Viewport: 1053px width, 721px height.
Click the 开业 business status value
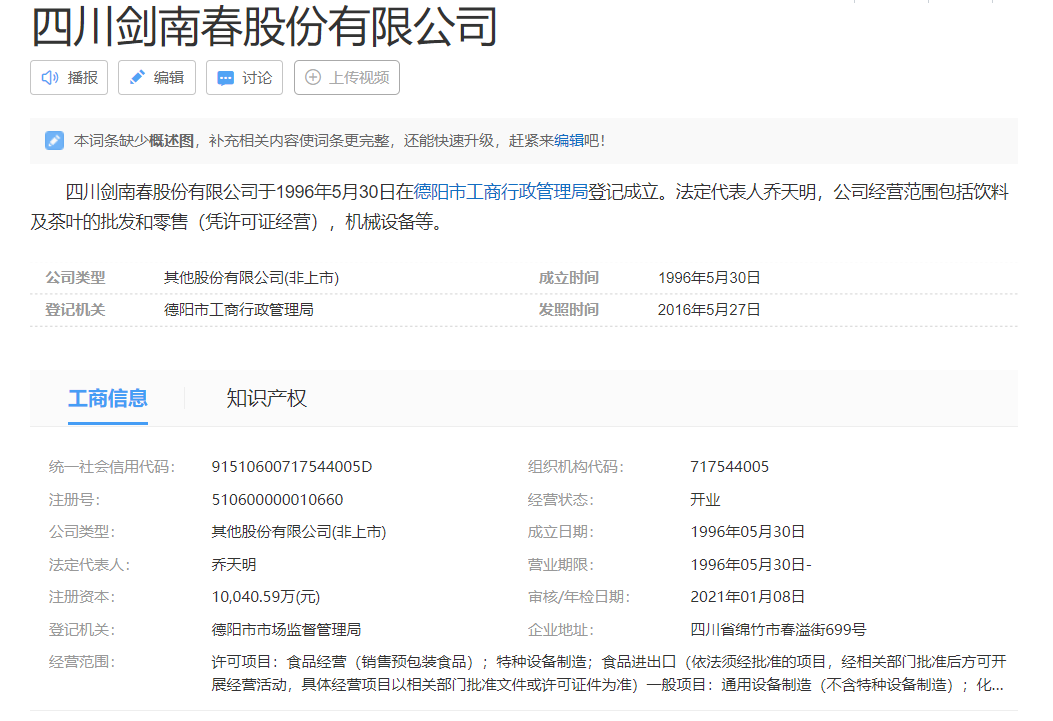coord(705,499)
